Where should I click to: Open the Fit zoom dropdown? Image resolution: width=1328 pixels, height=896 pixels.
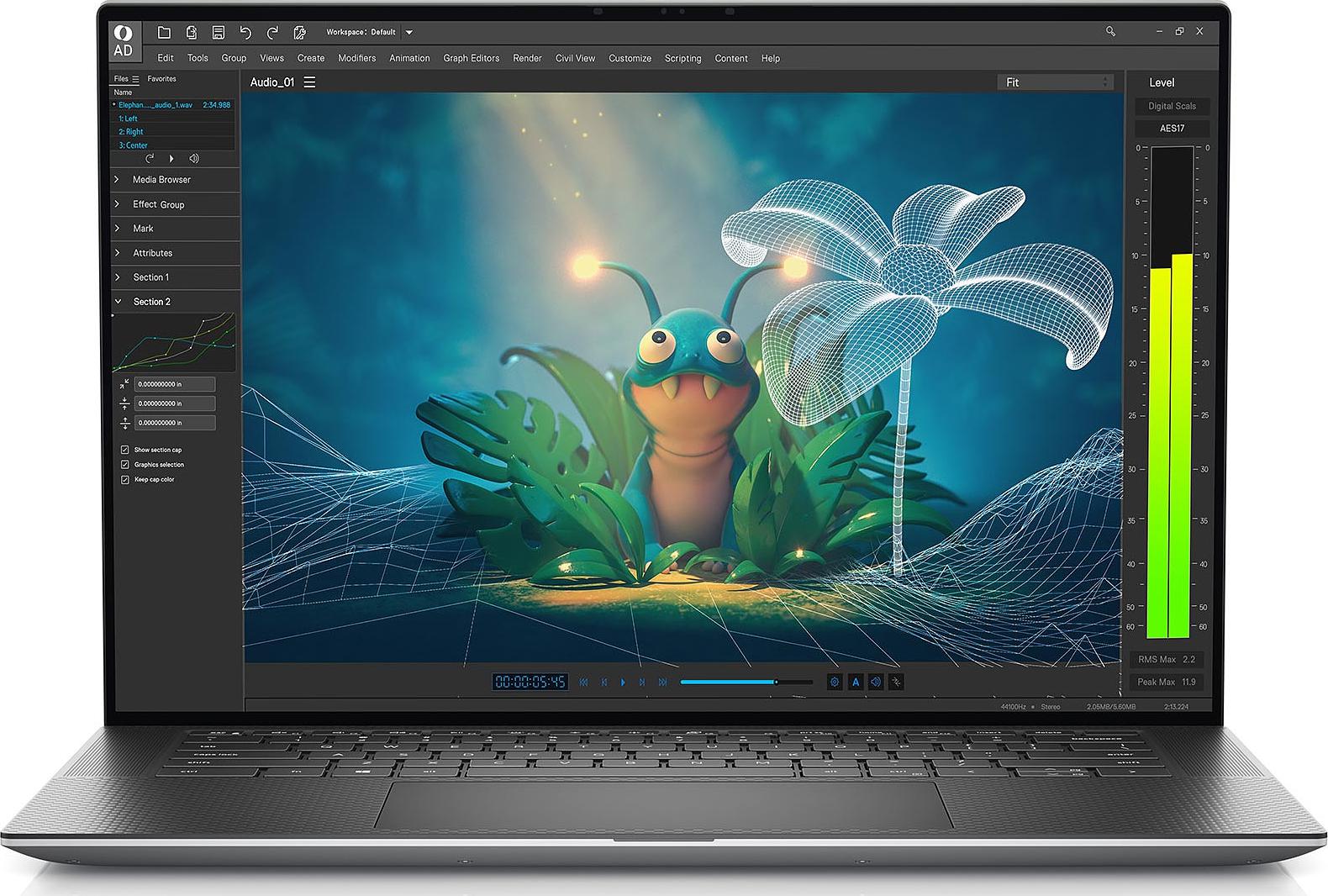(x=1056, y=82)
